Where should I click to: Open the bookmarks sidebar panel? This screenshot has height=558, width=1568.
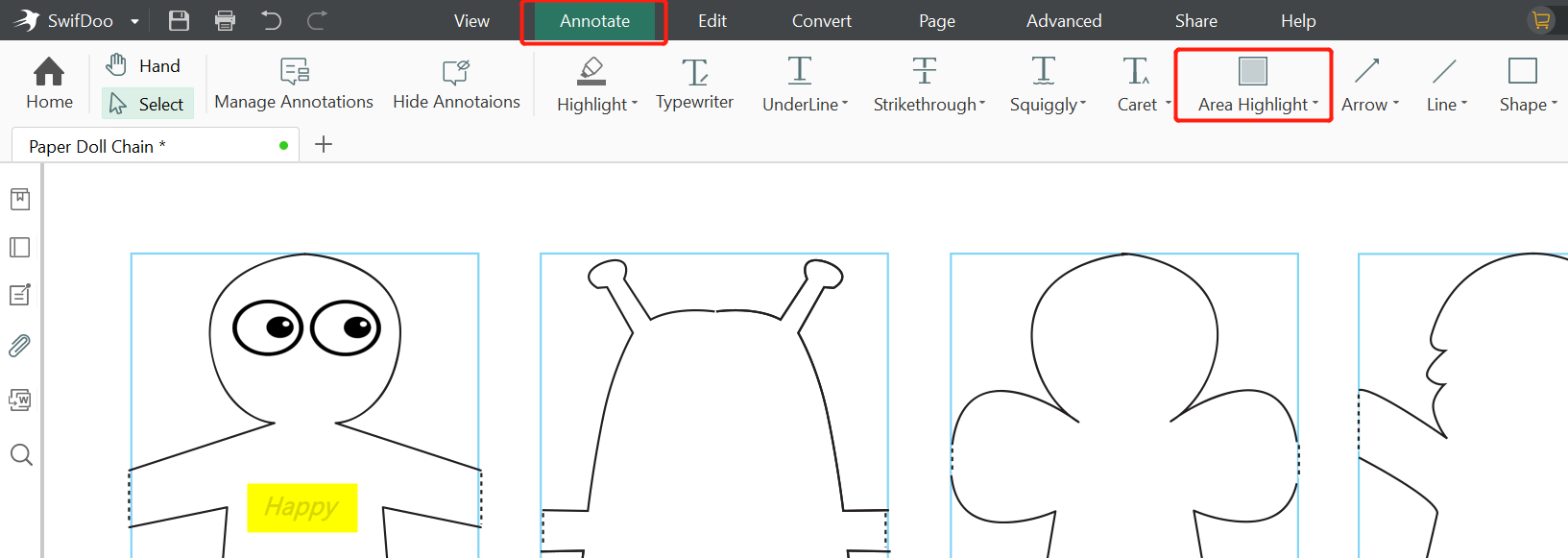click(20, 199)
